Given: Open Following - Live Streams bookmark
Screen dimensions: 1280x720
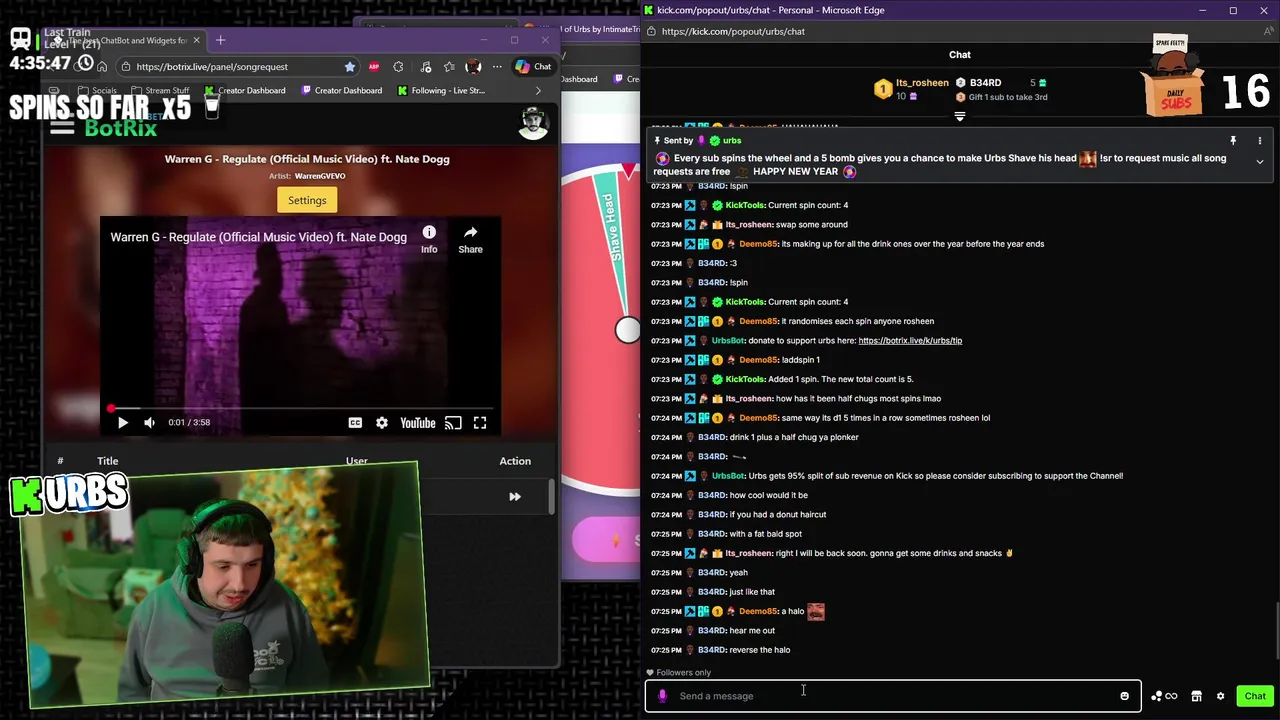Looking at the screenshot, I should pyautogui.click(x=441, y=91).
